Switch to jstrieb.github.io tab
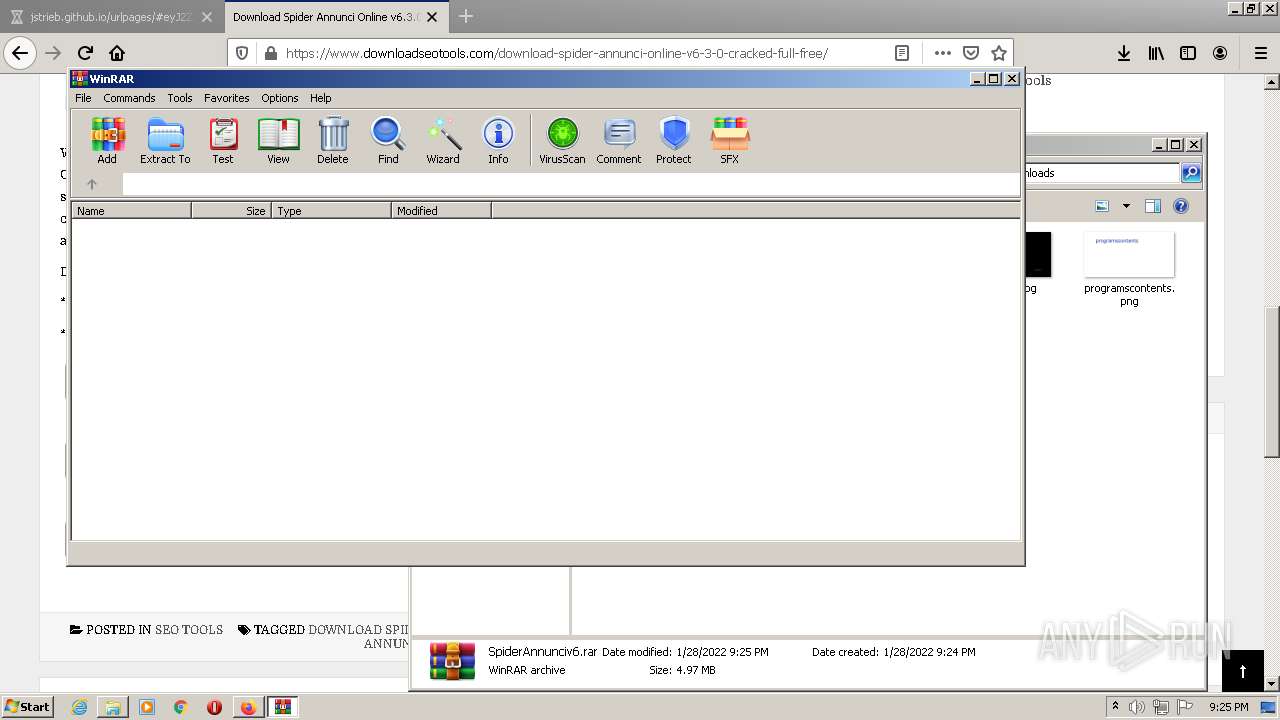The image size is (1280, 720). point(110,17)
